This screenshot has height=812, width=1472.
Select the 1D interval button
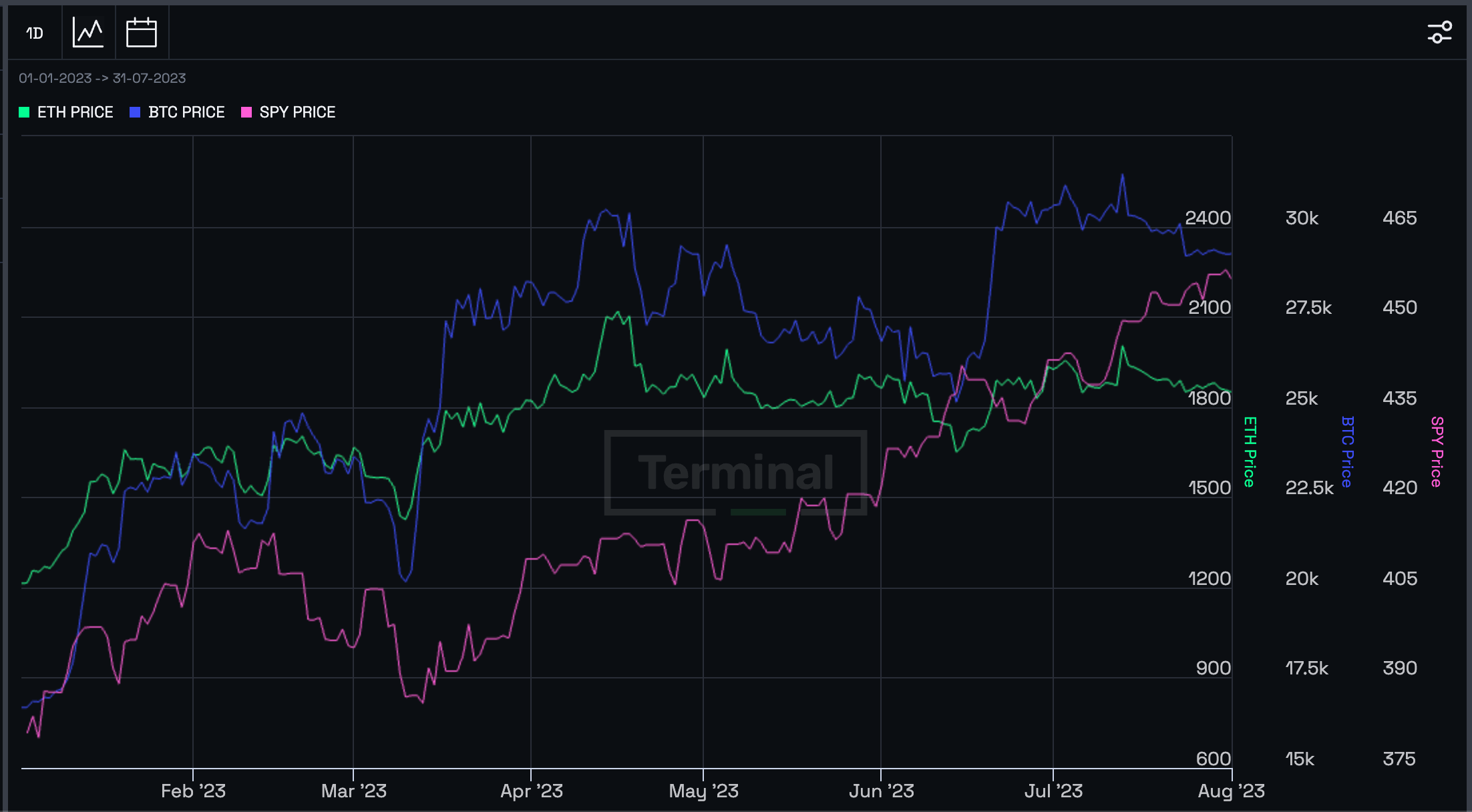[35, 33]
